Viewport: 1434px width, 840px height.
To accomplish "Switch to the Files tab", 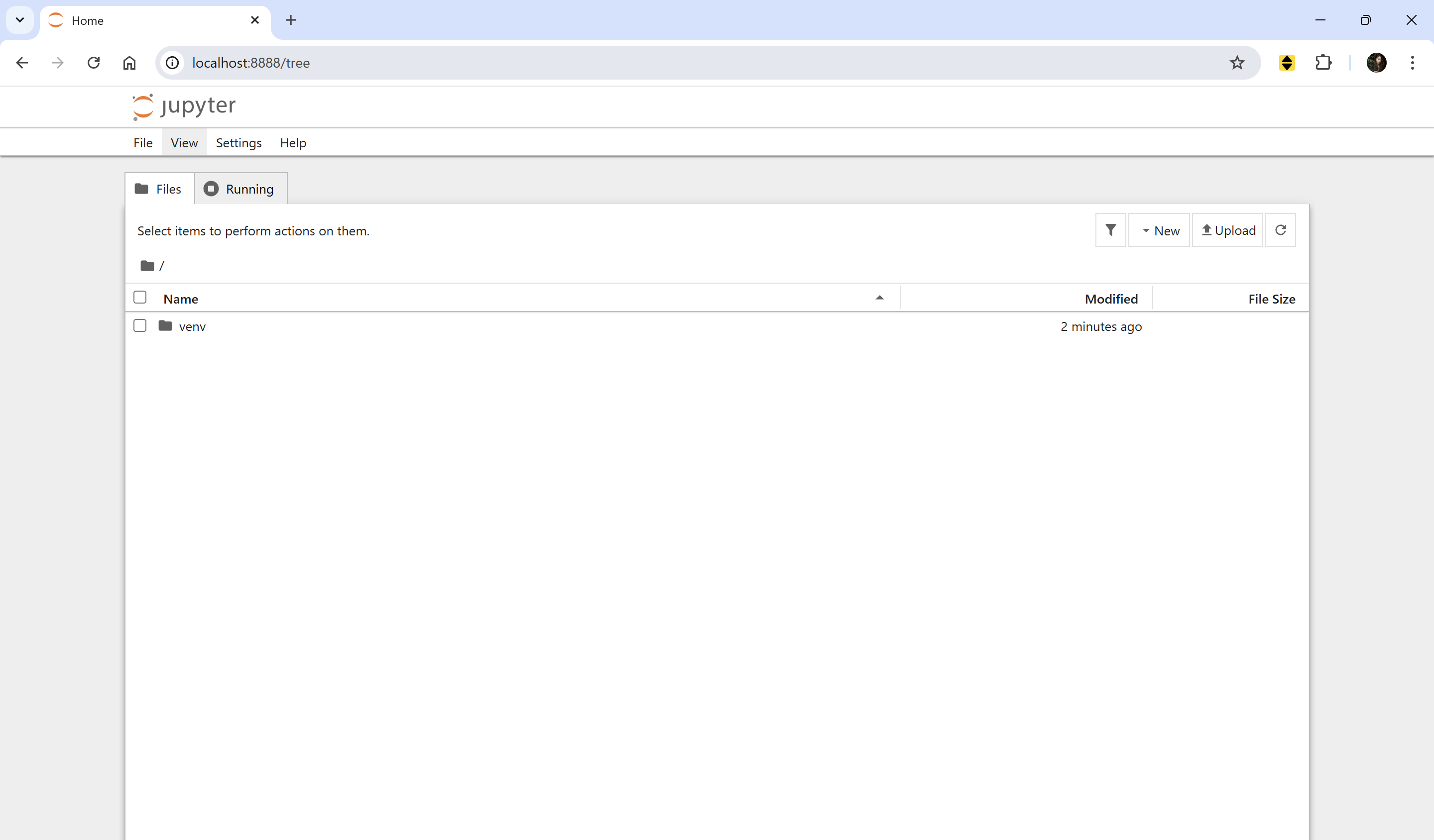I will pyautogui.click(x=159, y=189).
